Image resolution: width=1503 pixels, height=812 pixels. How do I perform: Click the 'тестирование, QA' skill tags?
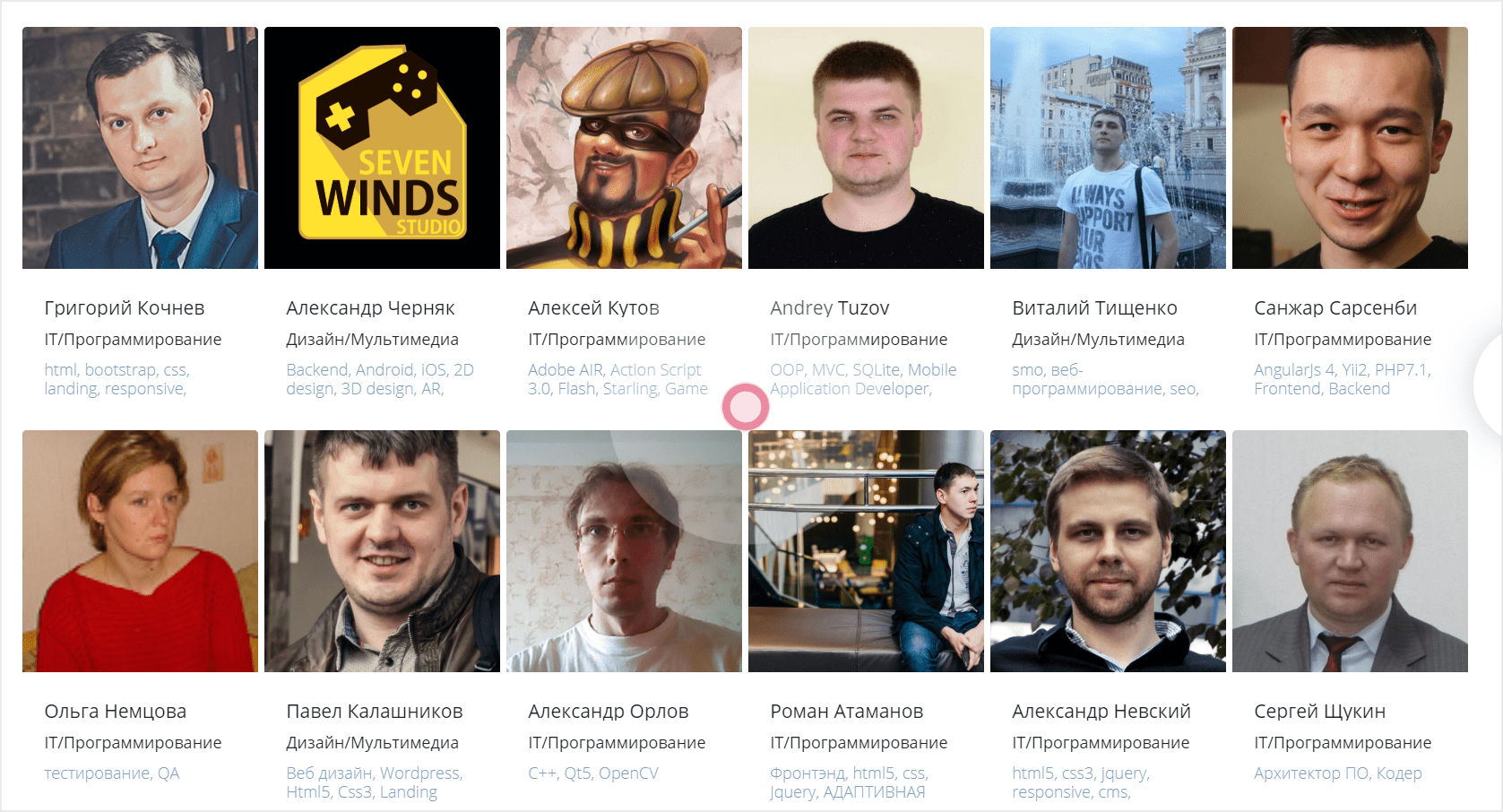112,773
